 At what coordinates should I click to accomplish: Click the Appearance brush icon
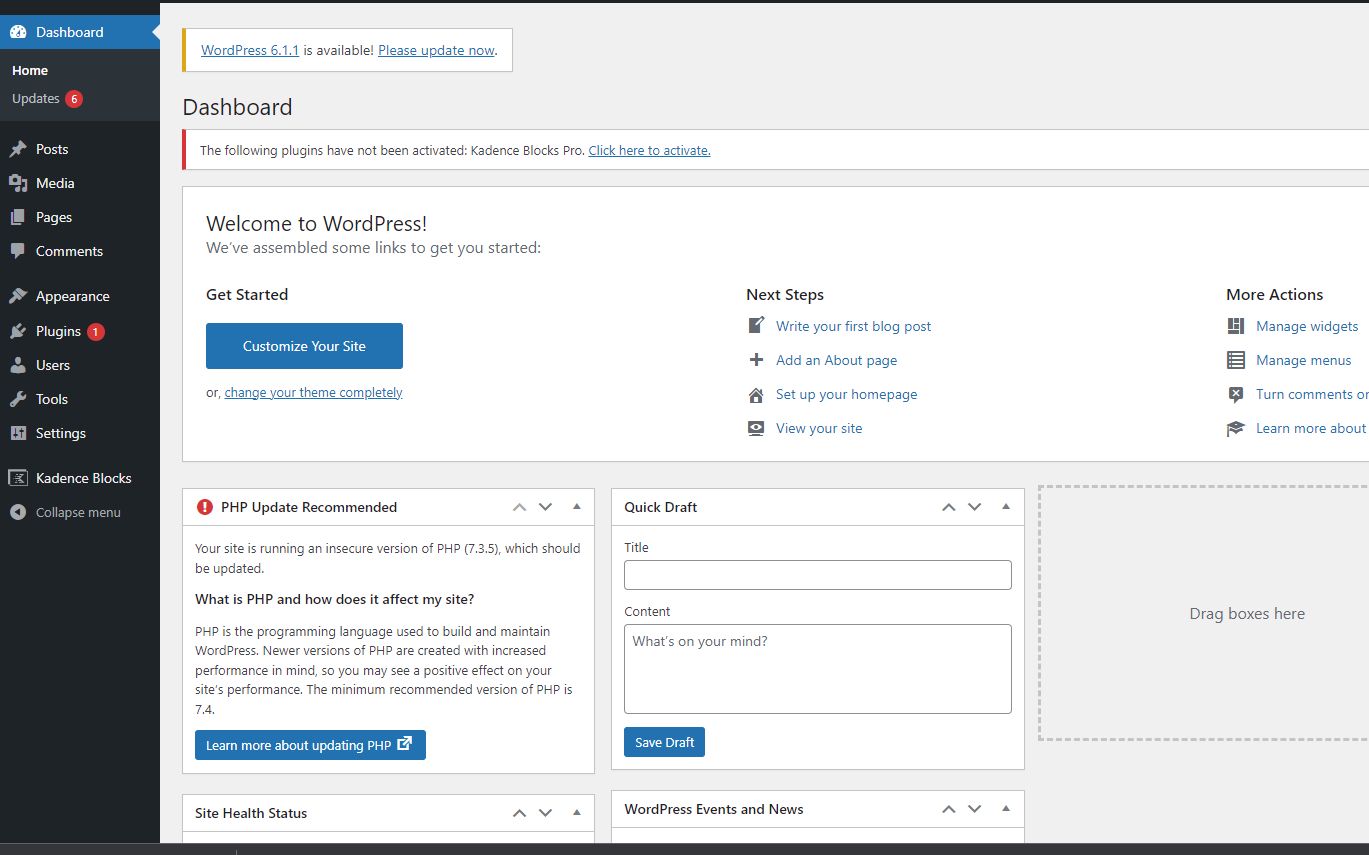(17, 296)
